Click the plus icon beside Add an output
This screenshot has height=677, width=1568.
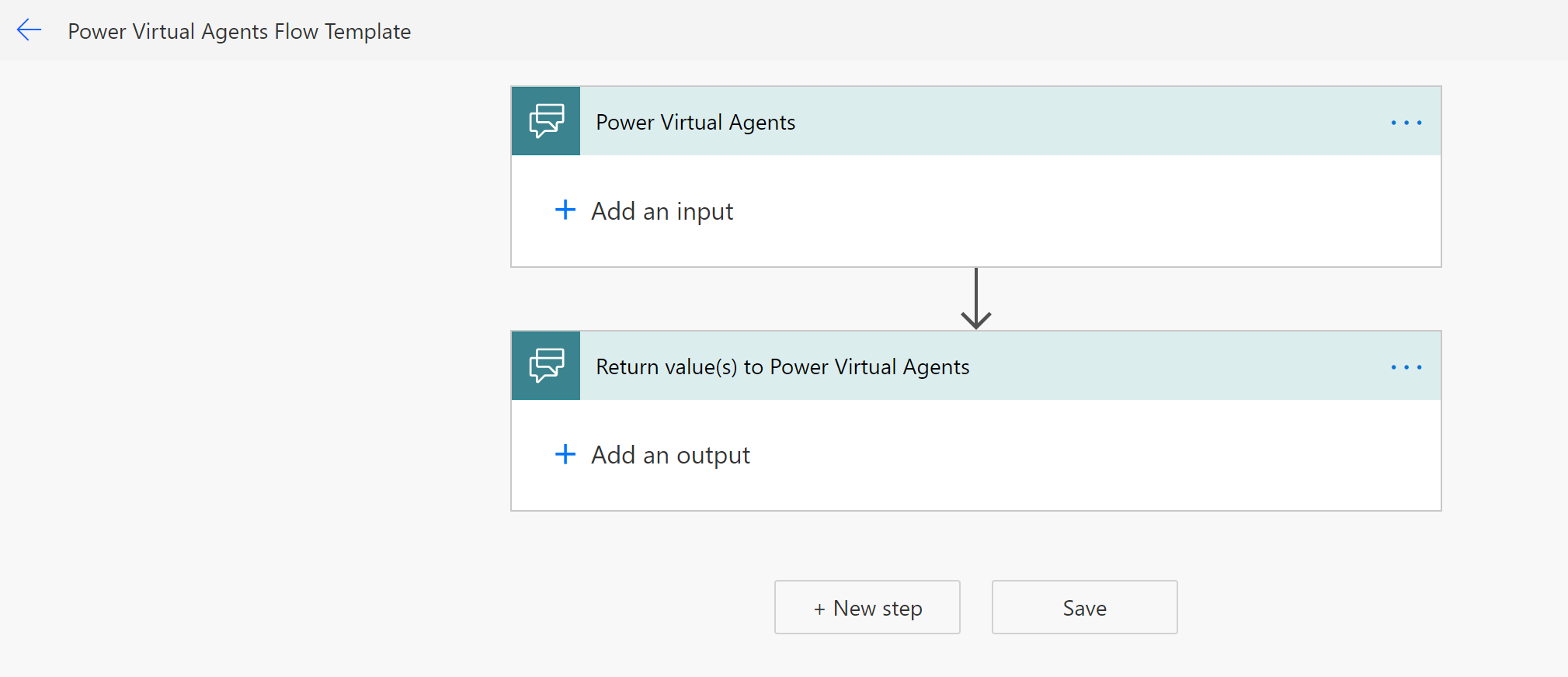pos(565,454)
